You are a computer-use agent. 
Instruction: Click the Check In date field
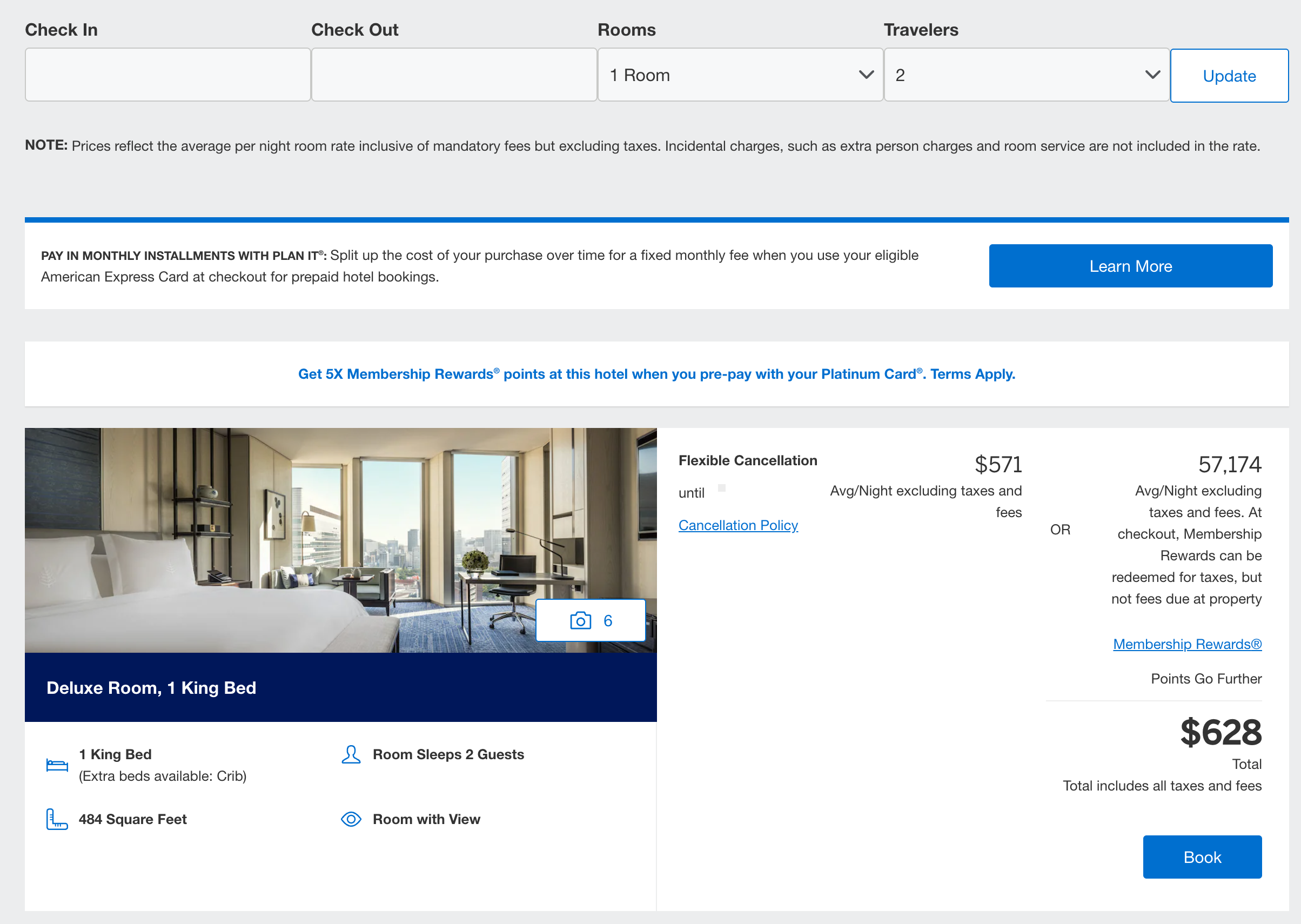coord(167,75)
